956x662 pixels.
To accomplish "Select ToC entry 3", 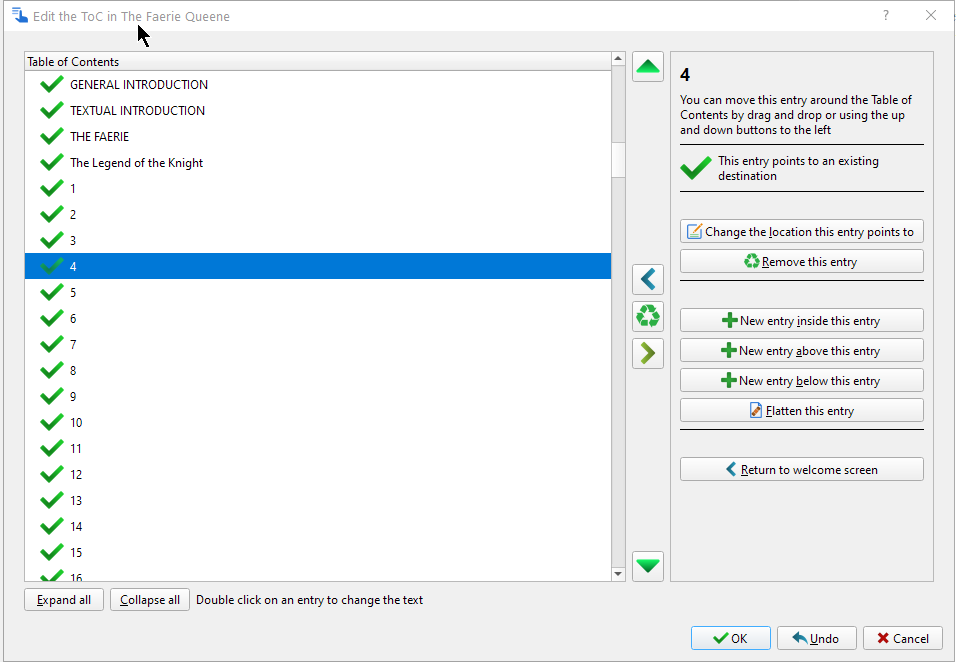I will coord(318,241).
